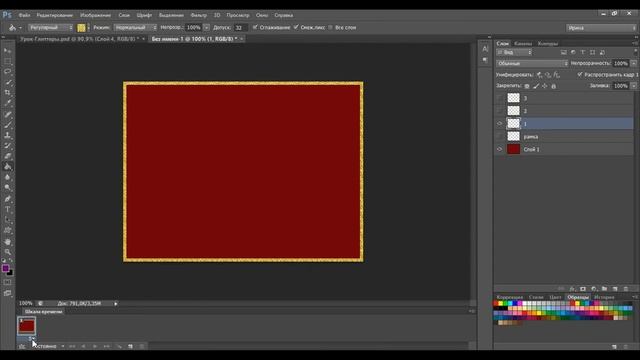Select the Crop tool
The width and height of the screenshot is (640, 360).
pyautogui.click(x=7, y=93)
